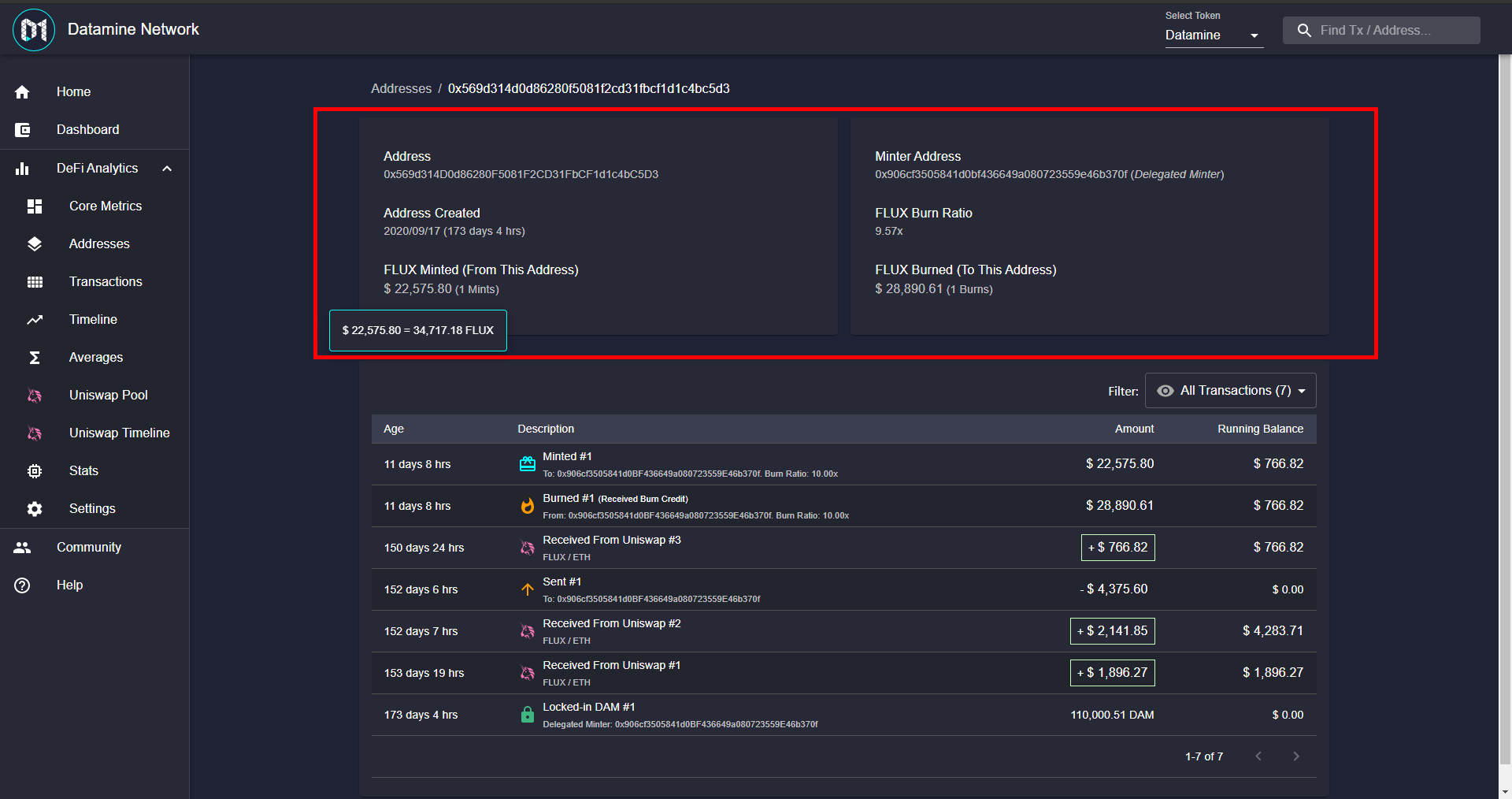1512x799 pixels.
Task: Open the Help page
Action: point(94,585)
